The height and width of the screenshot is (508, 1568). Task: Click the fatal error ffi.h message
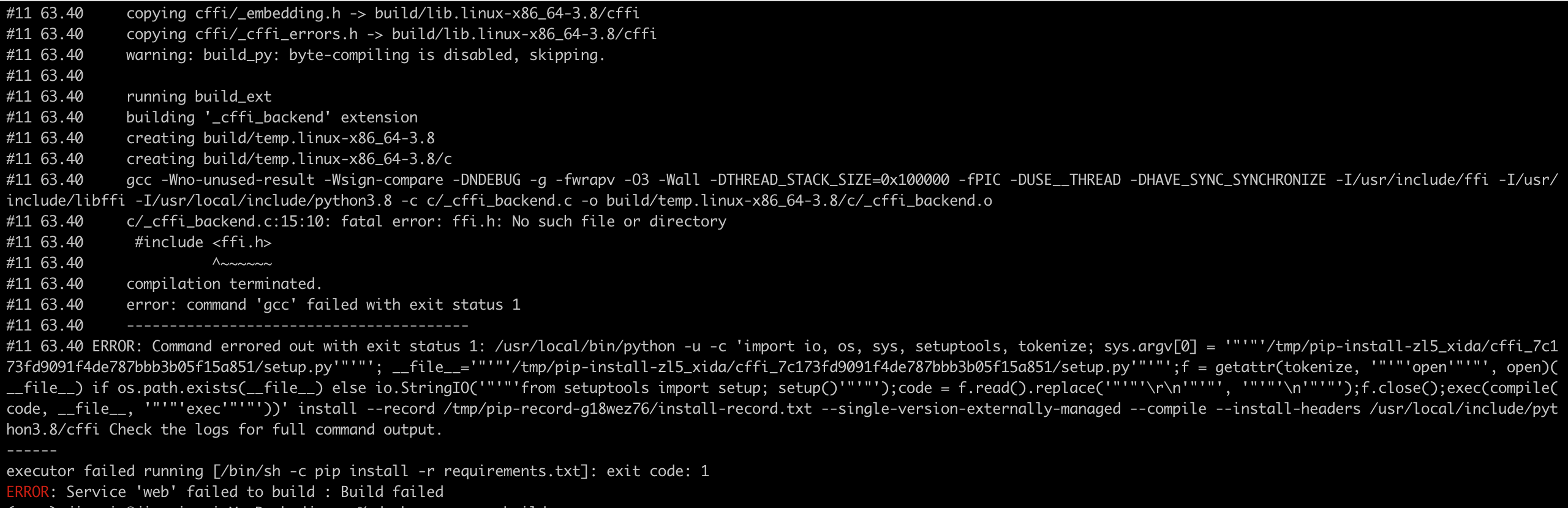tap(426, 222)
